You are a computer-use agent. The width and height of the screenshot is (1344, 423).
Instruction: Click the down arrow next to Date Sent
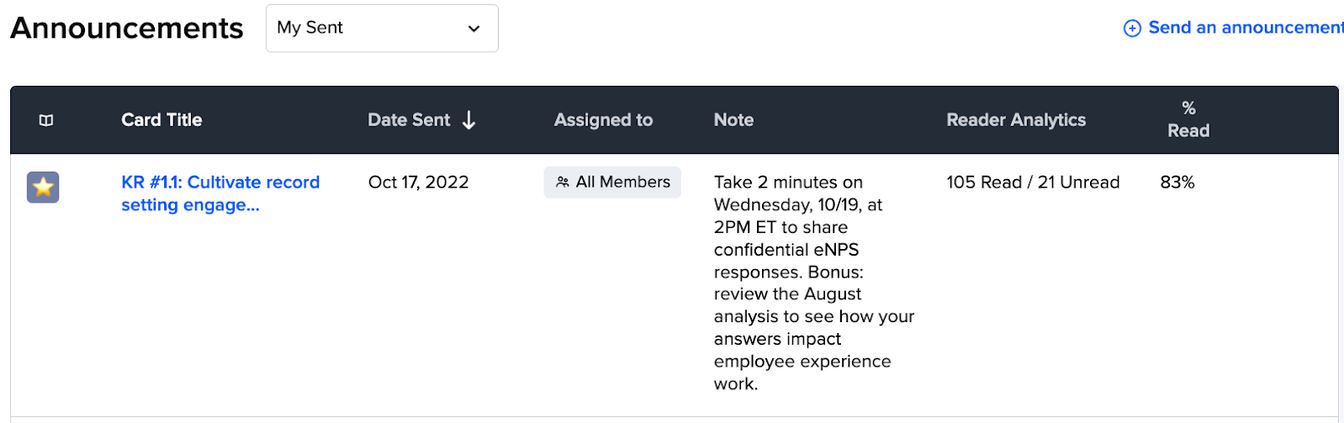(x=469, y=120)
